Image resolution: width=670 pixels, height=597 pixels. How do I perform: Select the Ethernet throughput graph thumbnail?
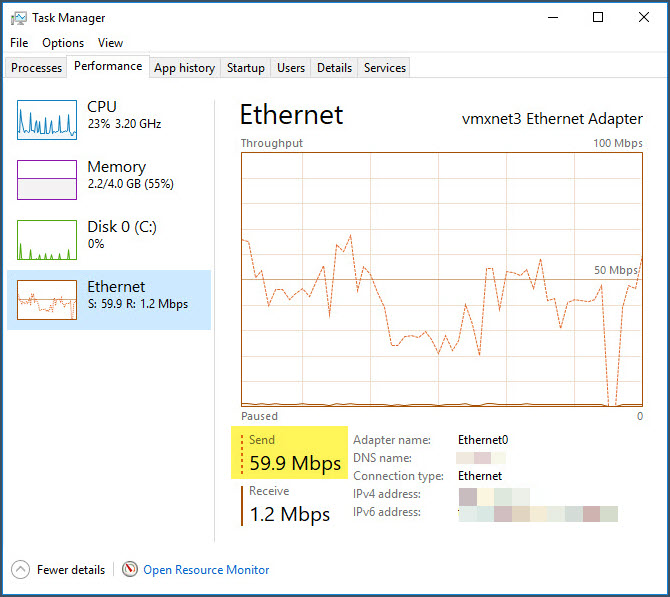coord(47,300)
